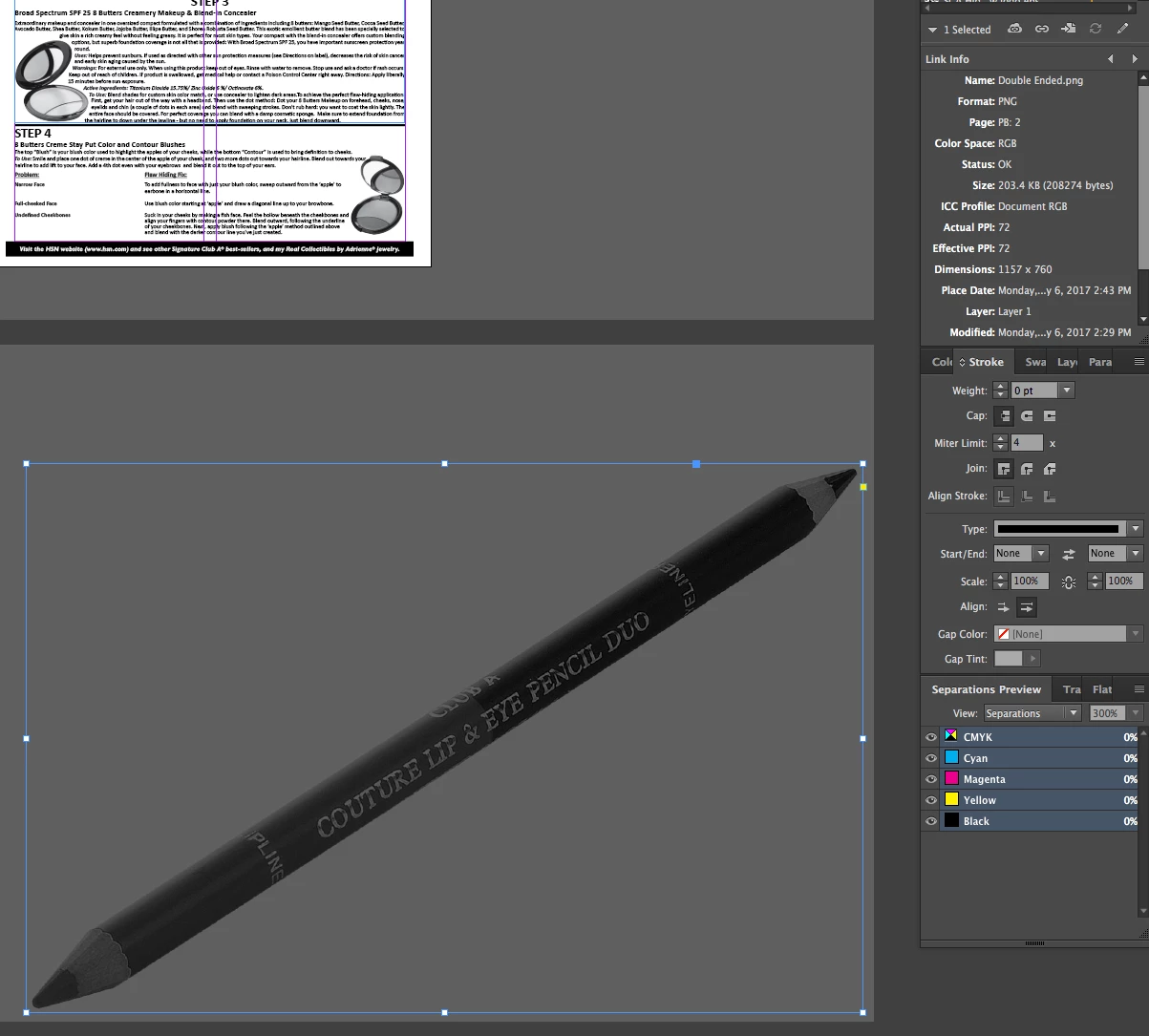Go to next link in Link Info
Screen dimensions: 1149x1036
pyautogui.click(x=1134, y=59)
